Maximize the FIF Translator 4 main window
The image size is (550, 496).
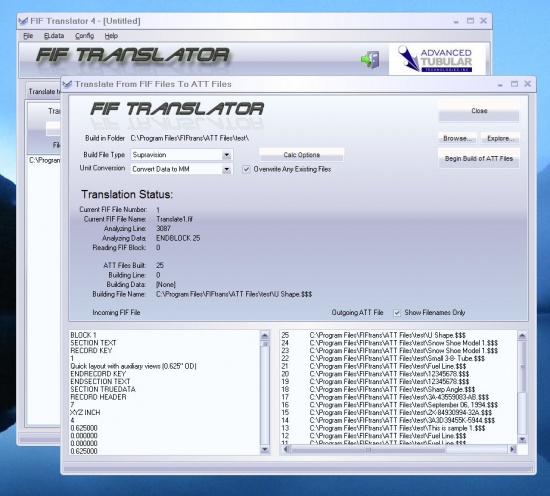[x=470, y=21]
